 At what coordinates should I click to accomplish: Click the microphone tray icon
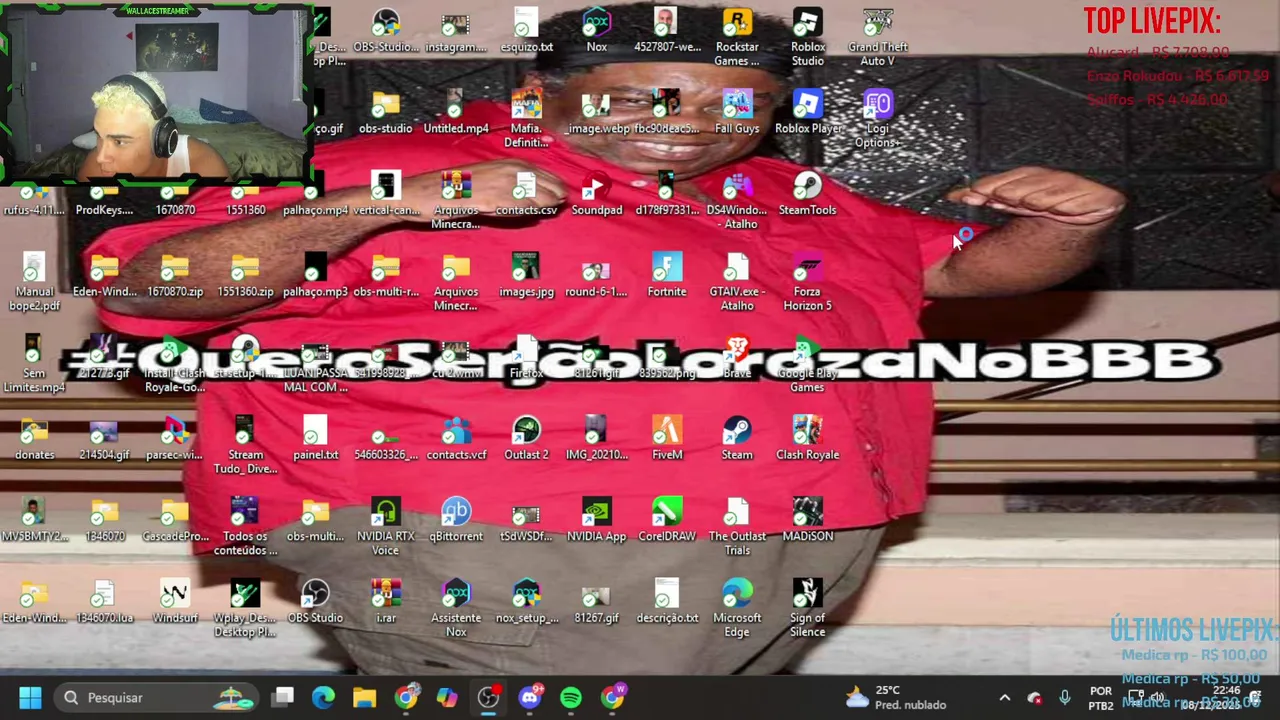(x=1065, y=698)
